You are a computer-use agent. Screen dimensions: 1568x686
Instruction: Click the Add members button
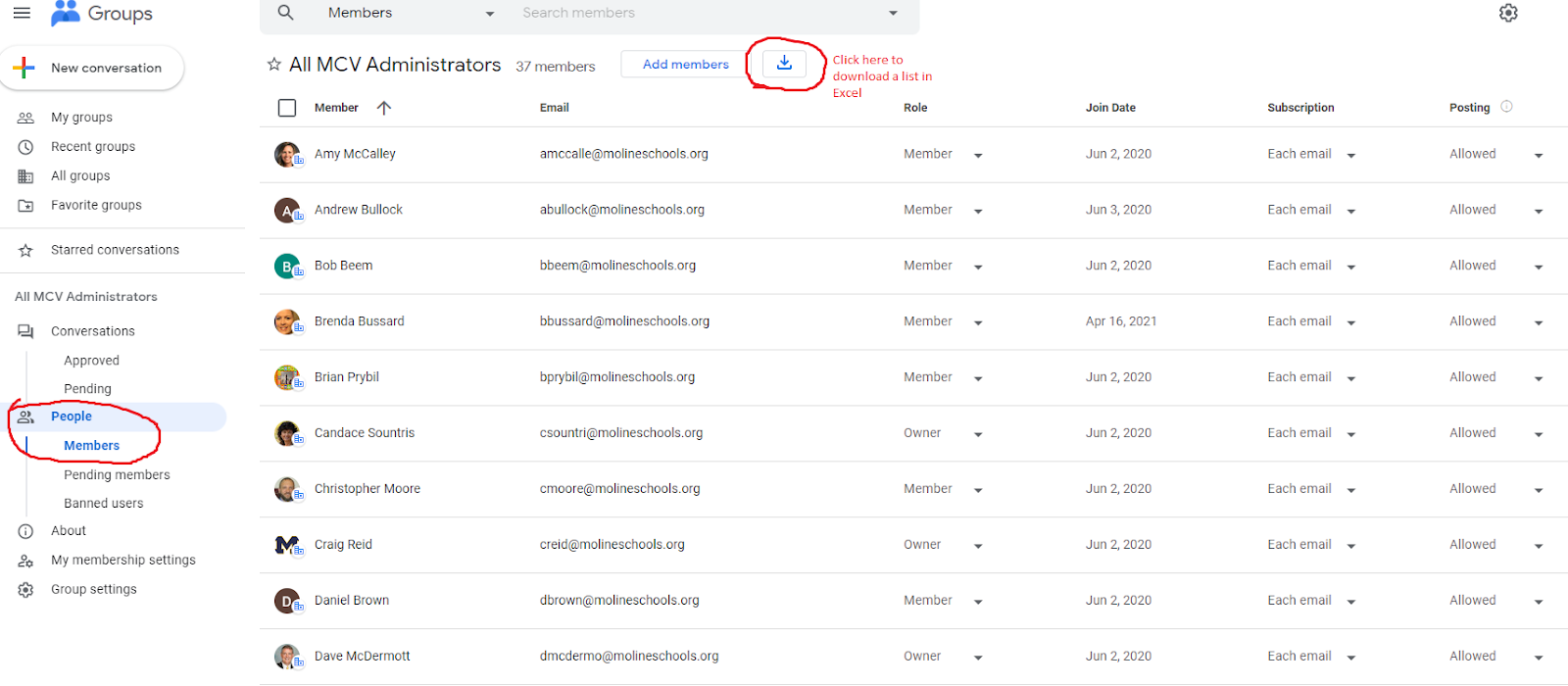[x=685, y=65]
